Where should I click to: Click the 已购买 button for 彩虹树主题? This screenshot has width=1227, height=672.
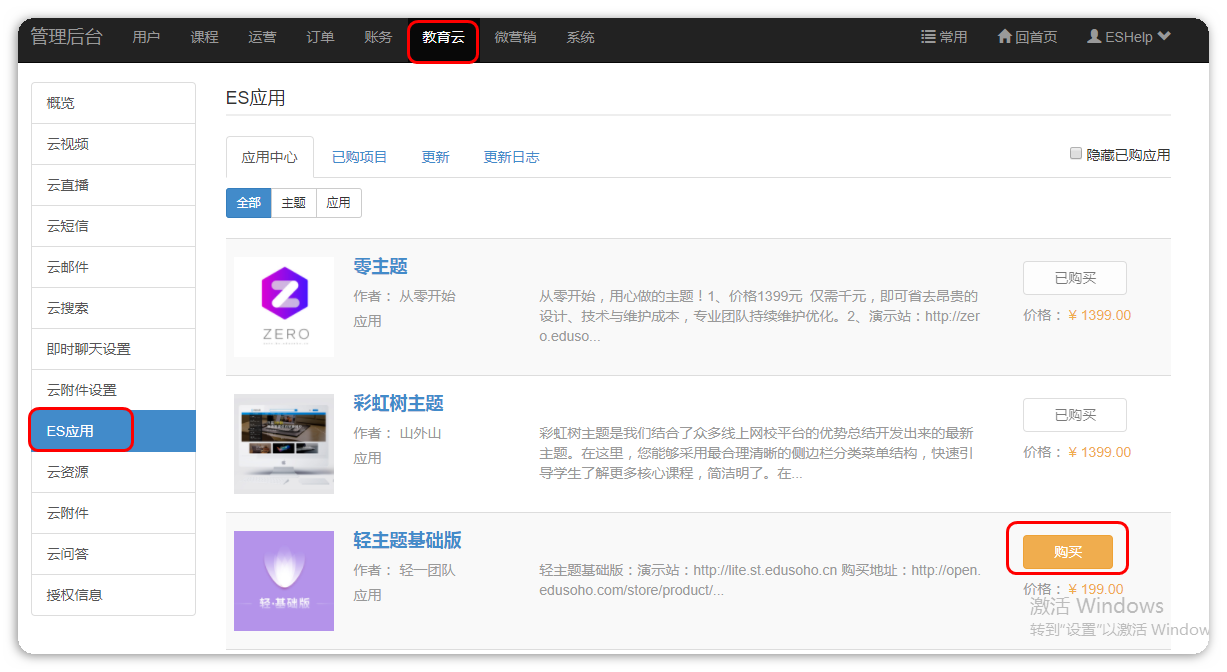point(1074,415)
